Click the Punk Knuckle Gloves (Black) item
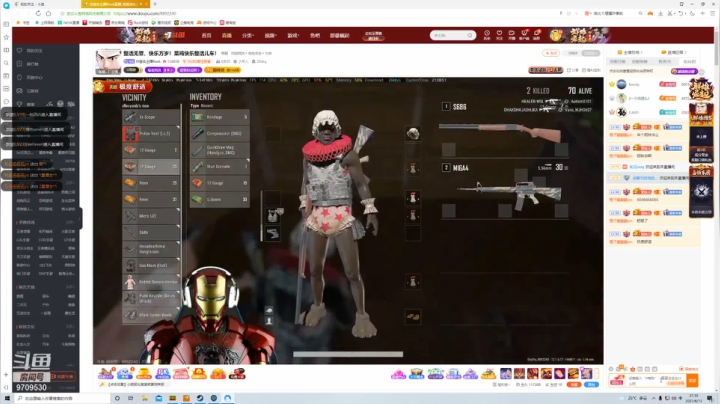The image size is (720, 404). point(151,298)
